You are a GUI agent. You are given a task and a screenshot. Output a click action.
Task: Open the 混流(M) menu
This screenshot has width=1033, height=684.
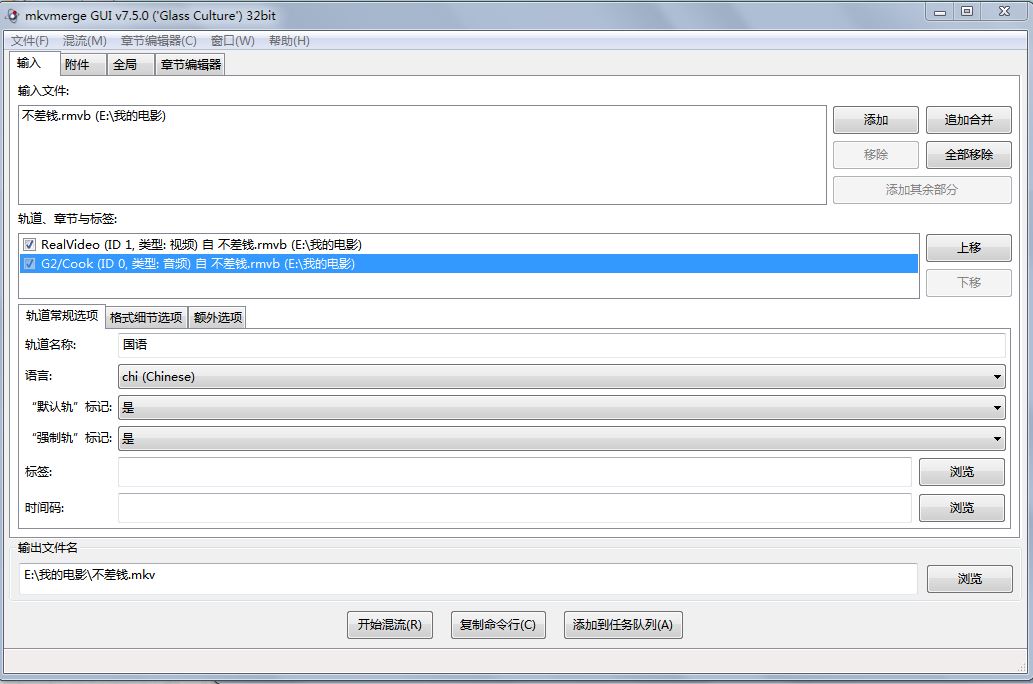84,41
